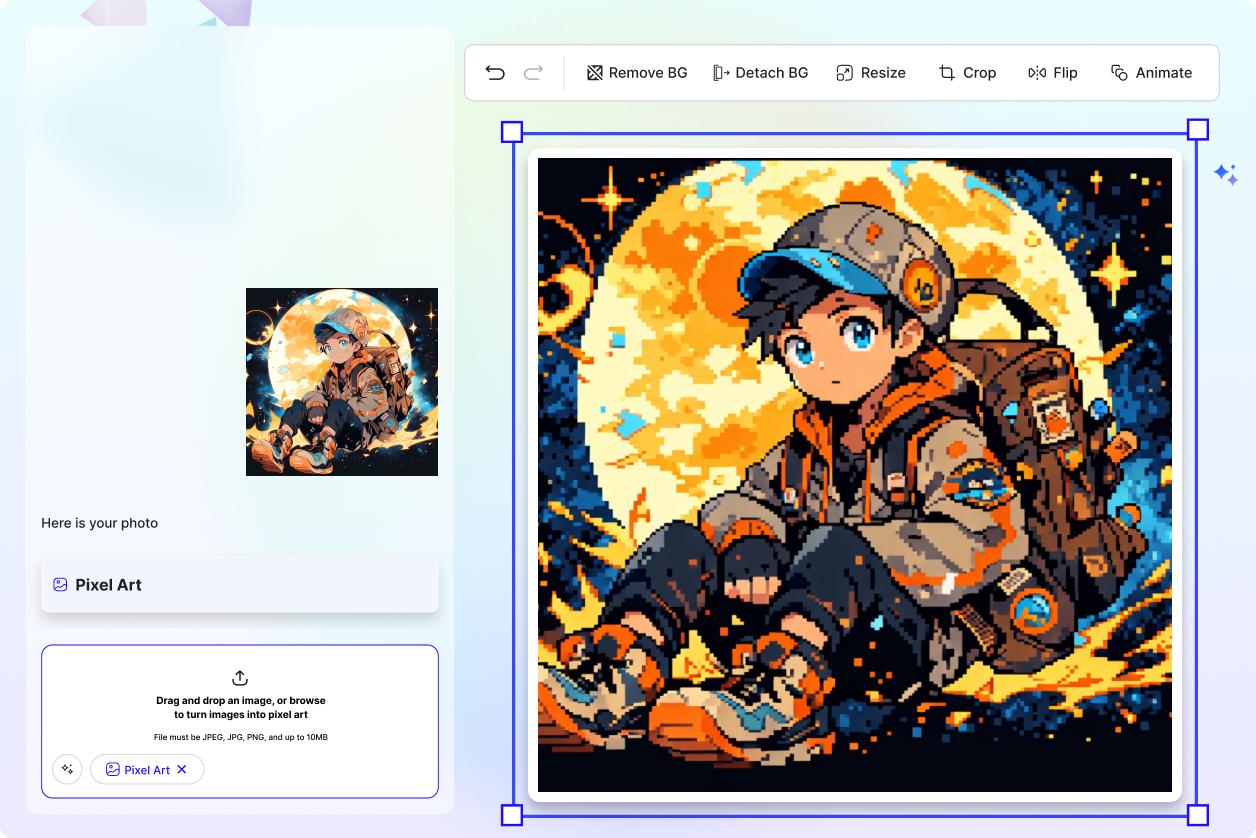Open the generated photo thumbnail in the chat
Image resolution: width=1256 pixels, height=838 pixels.
click(341, 381)
